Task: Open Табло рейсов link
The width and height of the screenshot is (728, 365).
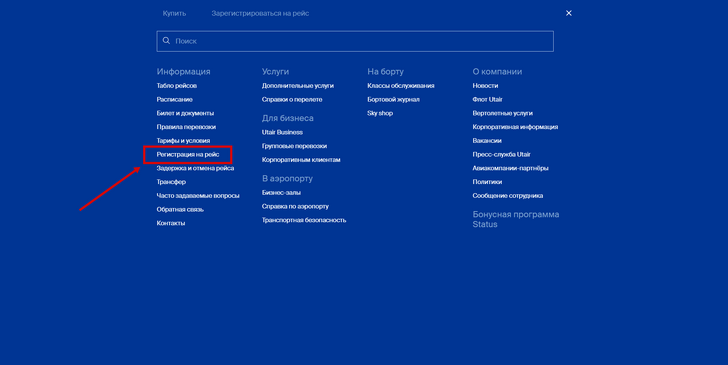Action: click(177, 85)
